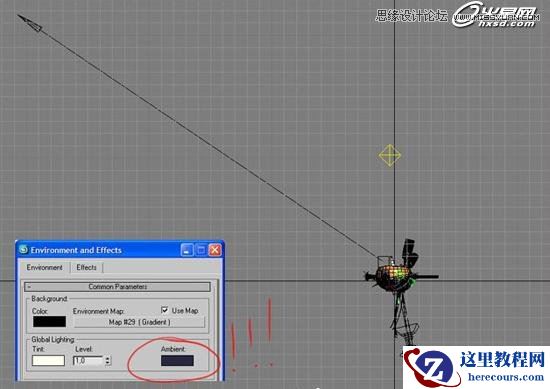Close the Environment and Effects dialog
550x389 pixels.
click(x=215, y=250)
